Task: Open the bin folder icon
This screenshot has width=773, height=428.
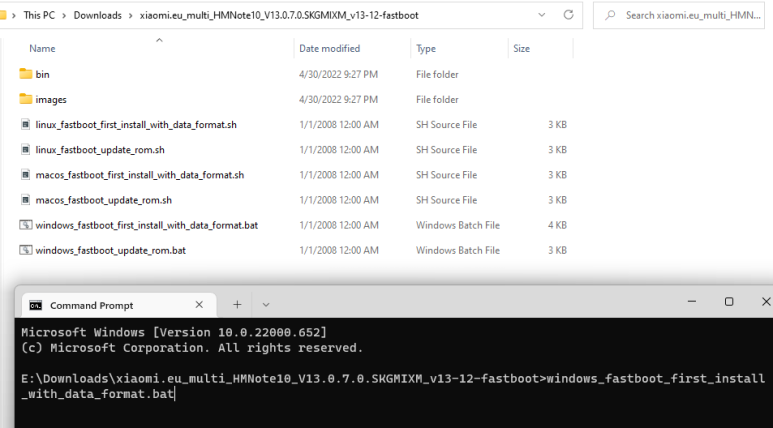Action: [26, 74]
